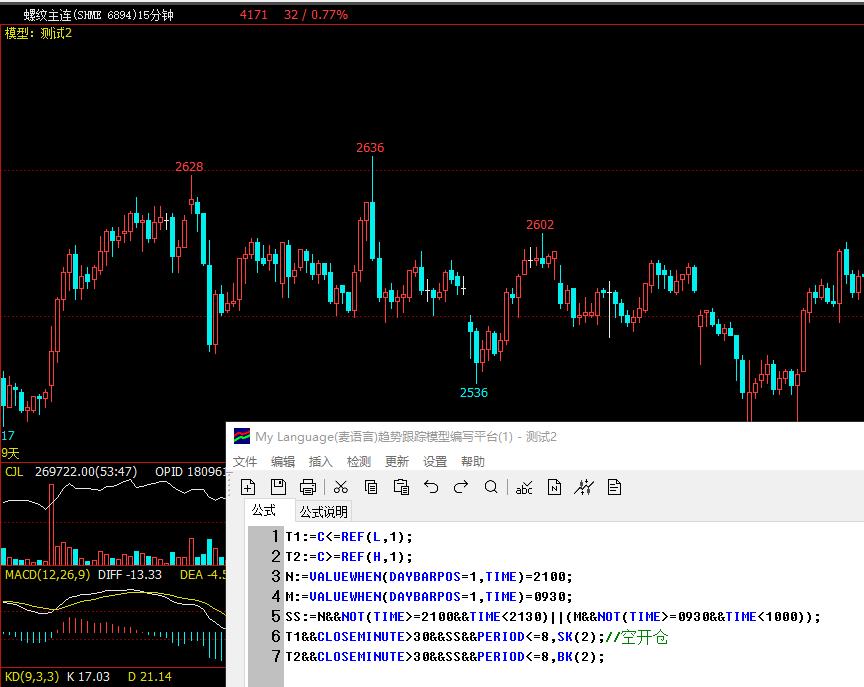Click the abc syntax check icon

(x=524, y=487)
